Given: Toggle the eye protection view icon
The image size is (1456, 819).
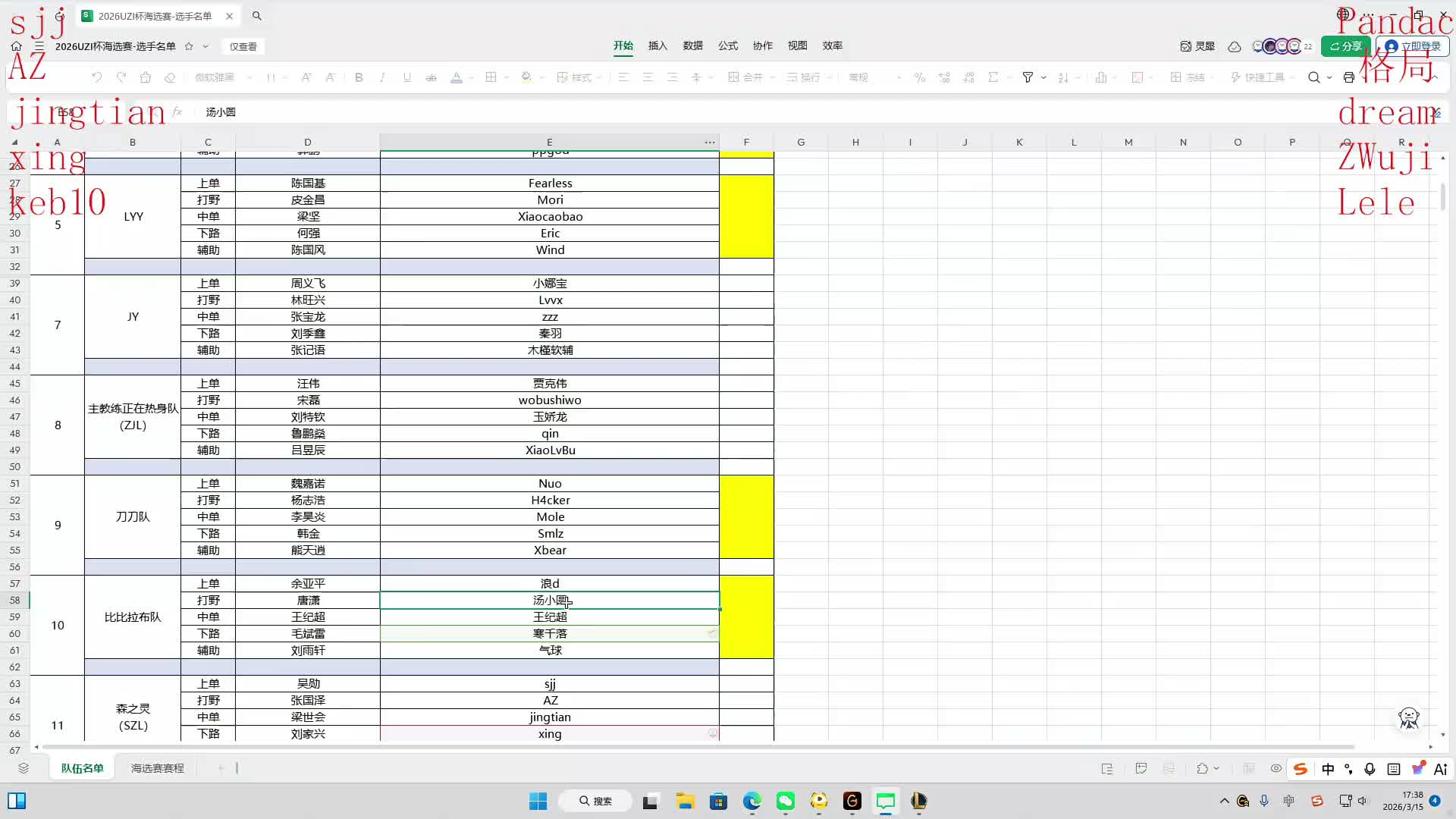Looking at the screenshot, I should coord(1276,768).
